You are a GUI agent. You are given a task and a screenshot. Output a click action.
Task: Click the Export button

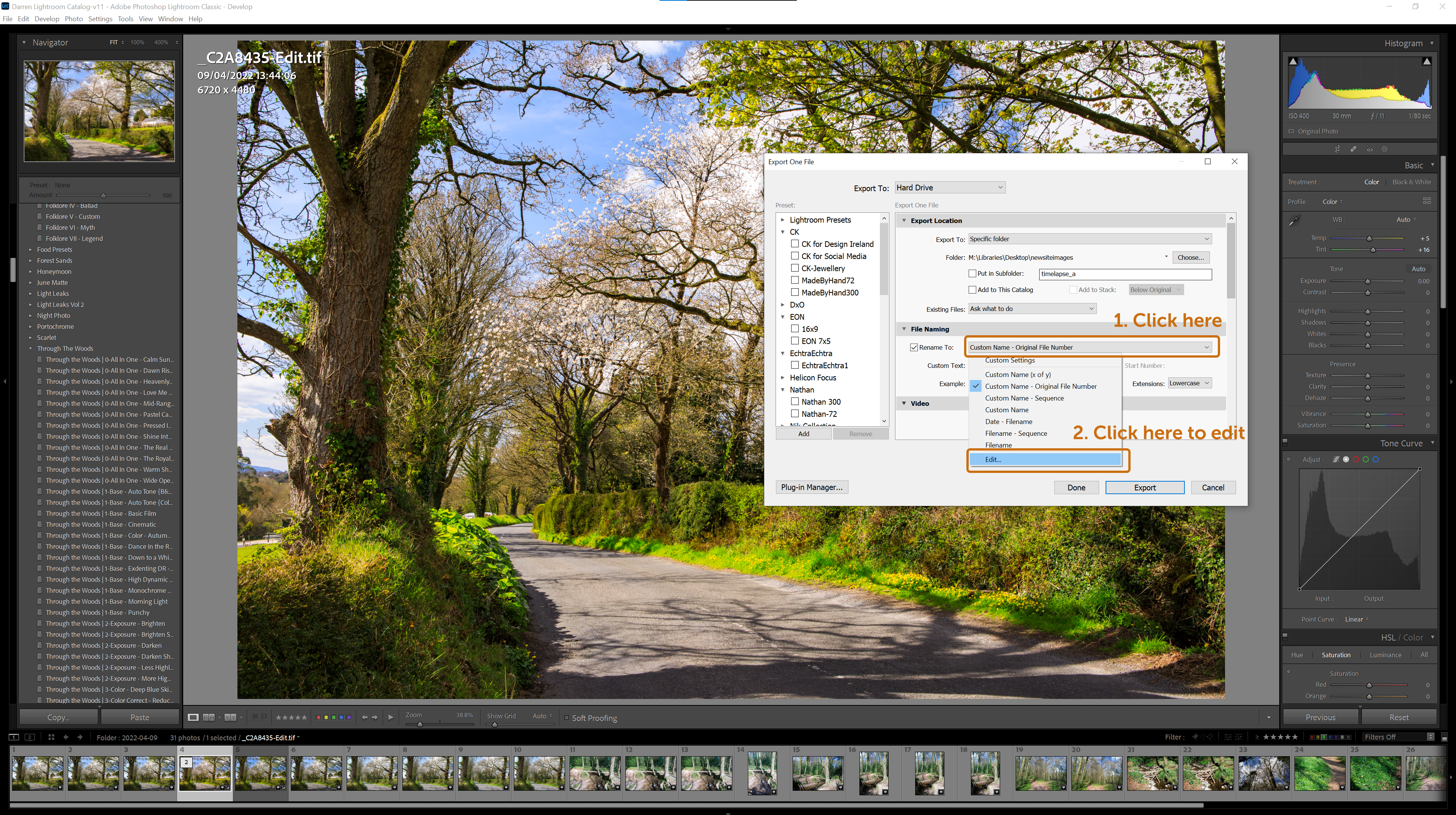1145,487
